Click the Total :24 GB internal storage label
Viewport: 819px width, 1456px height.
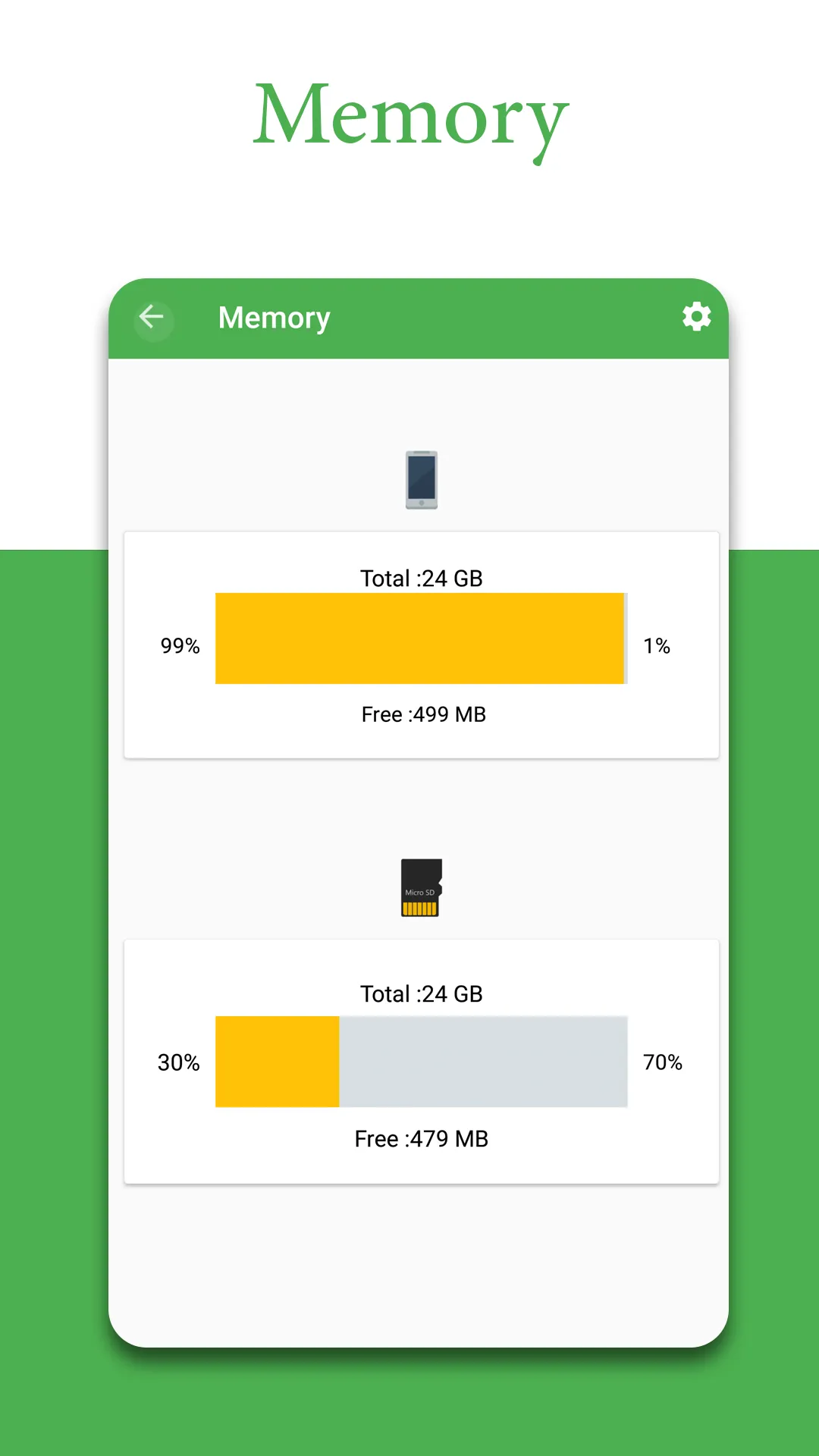pos(422,578)
